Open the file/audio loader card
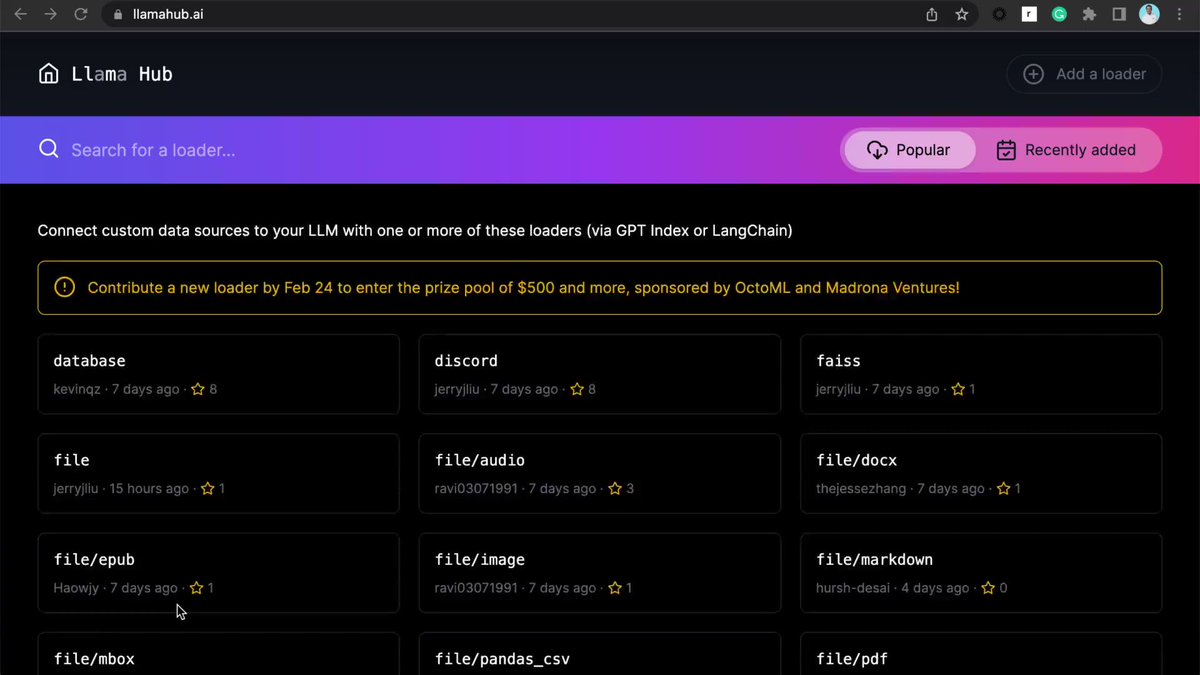 point(600,473)
